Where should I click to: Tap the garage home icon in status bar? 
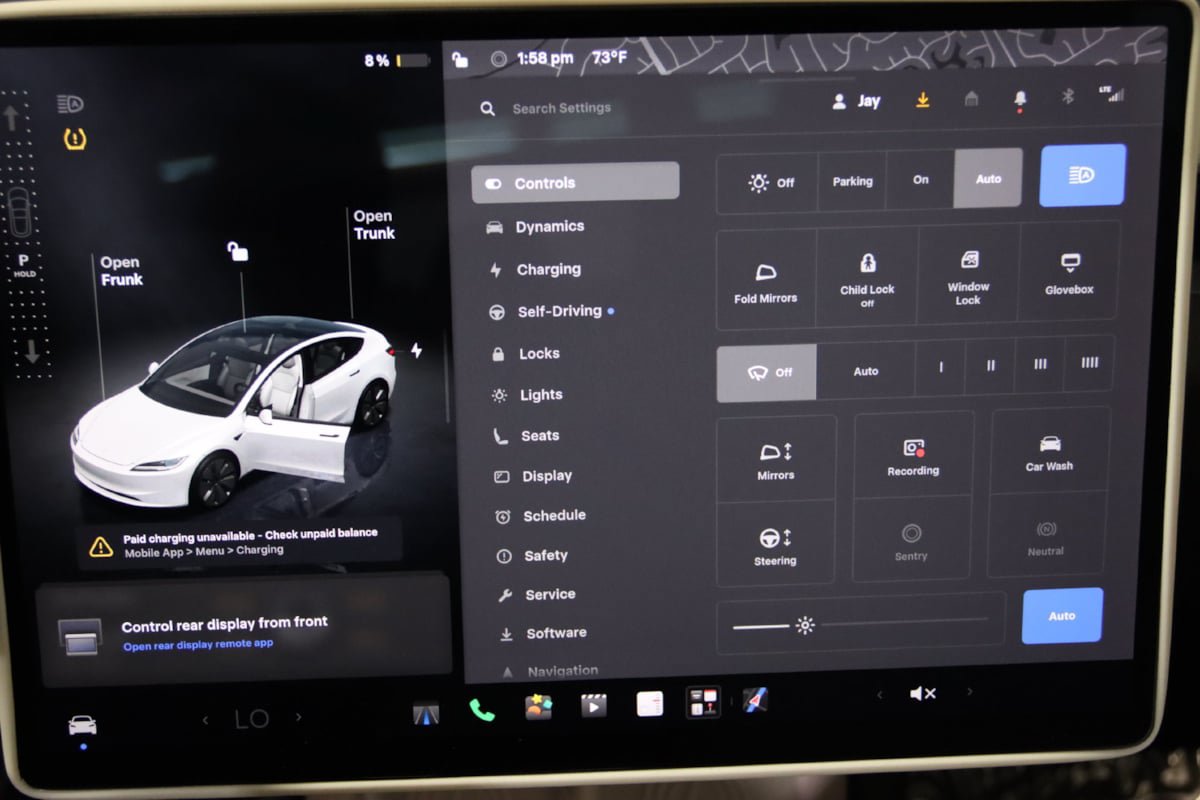[x=971, y=98]
